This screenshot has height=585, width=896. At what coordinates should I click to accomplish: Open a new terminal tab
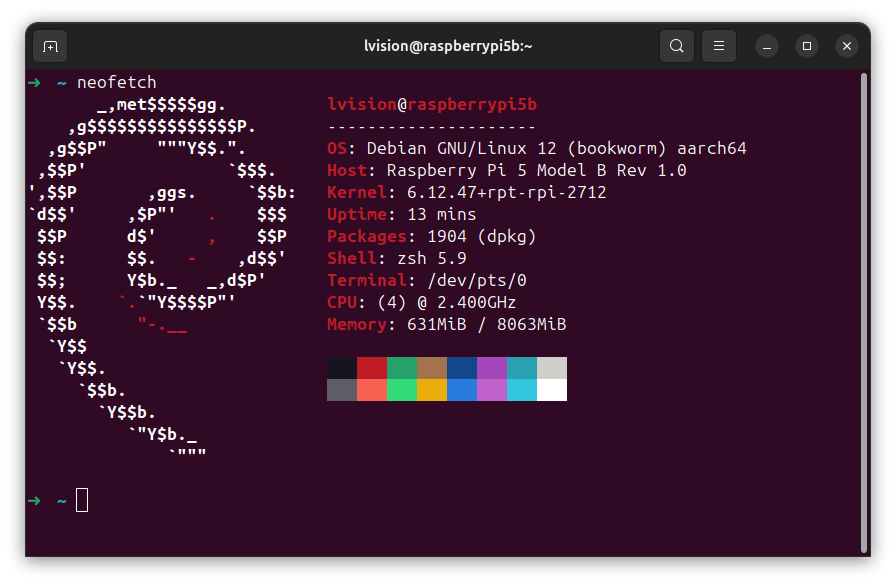(50, 46)
